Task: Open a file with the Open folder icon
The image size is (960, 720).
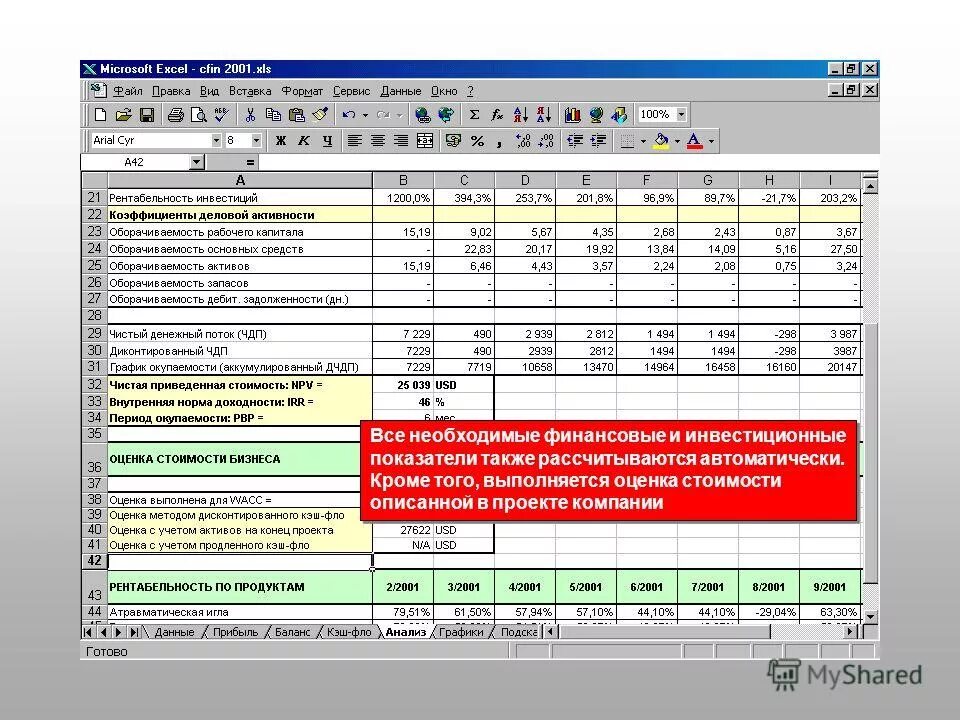Action: (124, 114)
